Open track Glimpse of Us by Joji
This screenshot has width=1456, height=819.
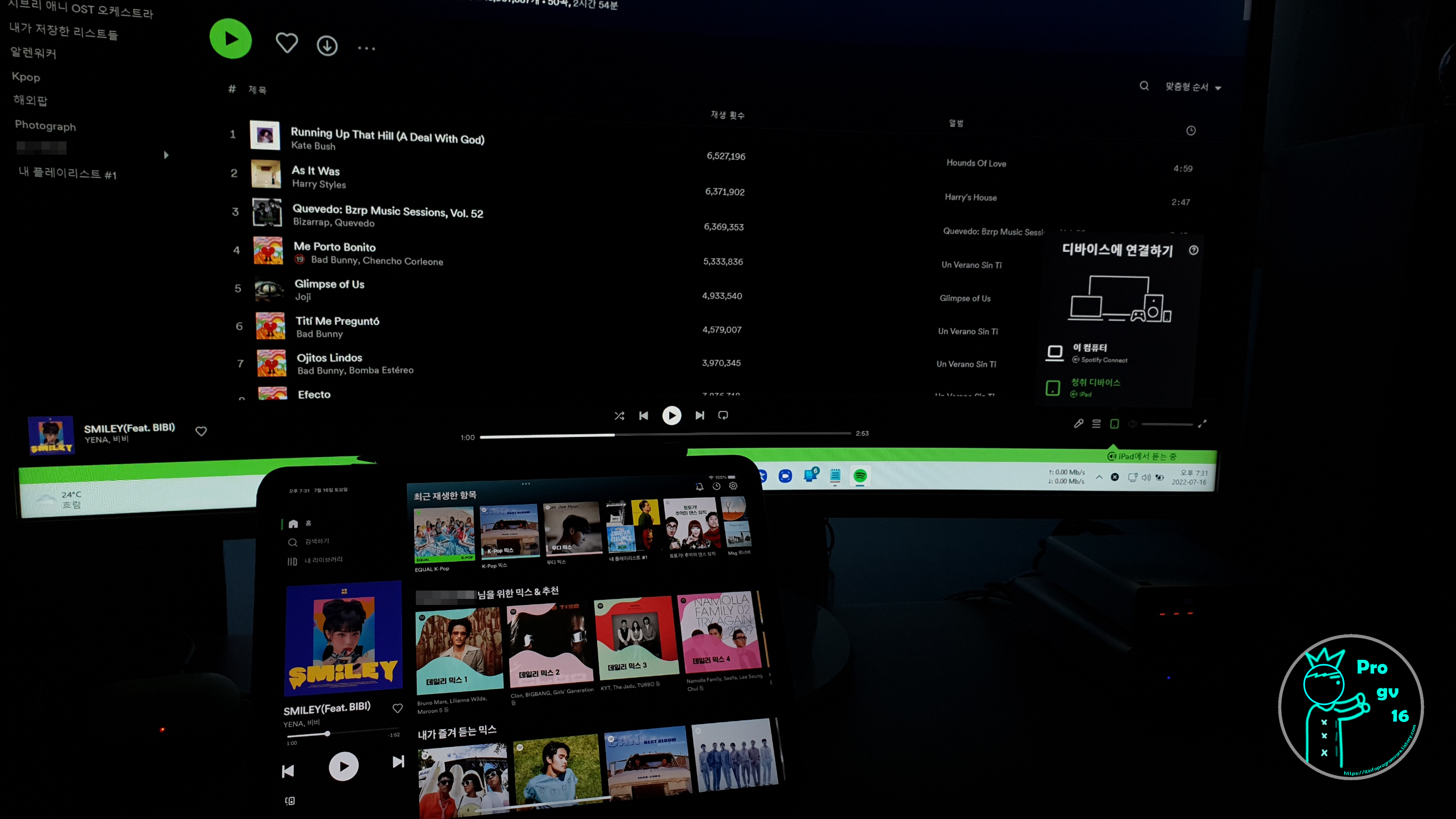tap(329, 284)
